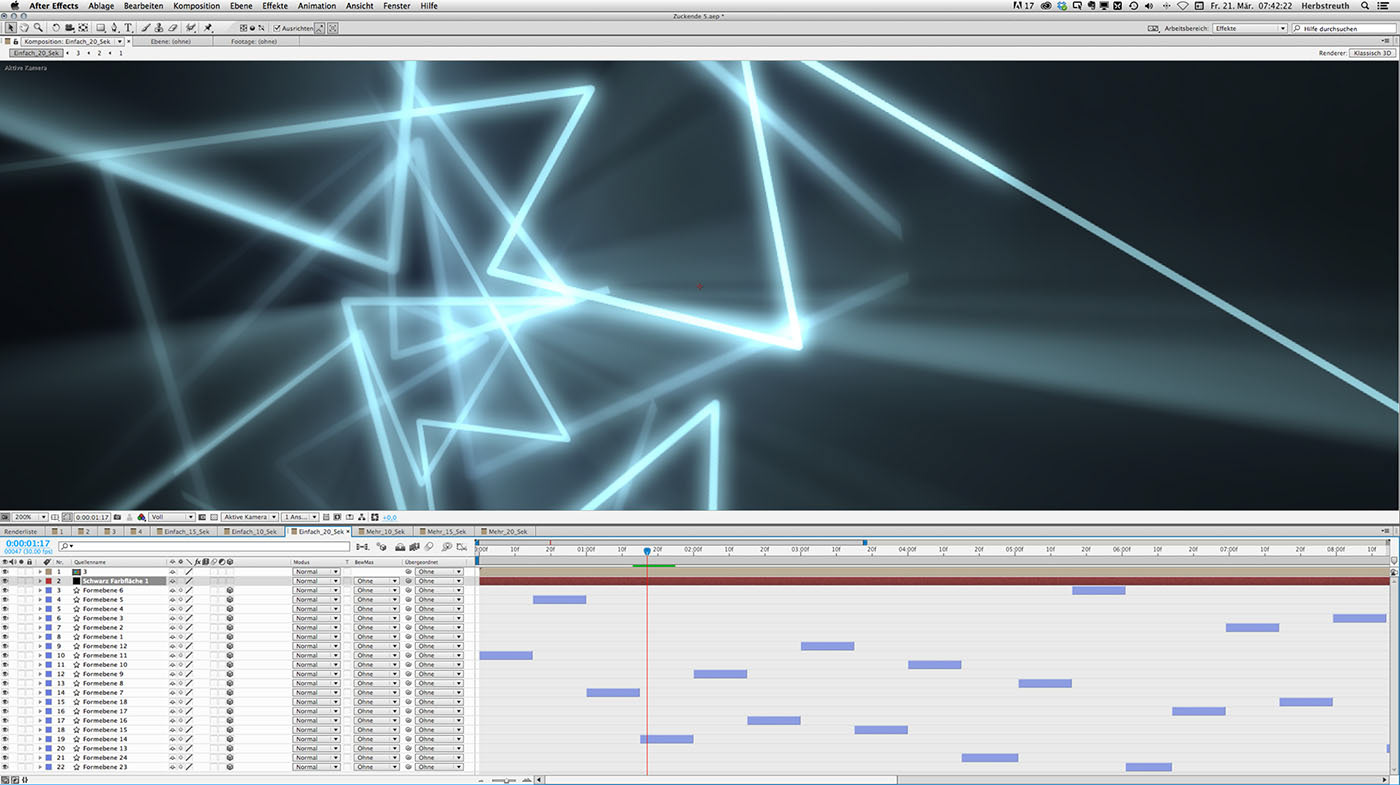1400x785 pixels.
Task: Toggle 3D layer switch for Formebene 5
Action: tap(230, 599)
